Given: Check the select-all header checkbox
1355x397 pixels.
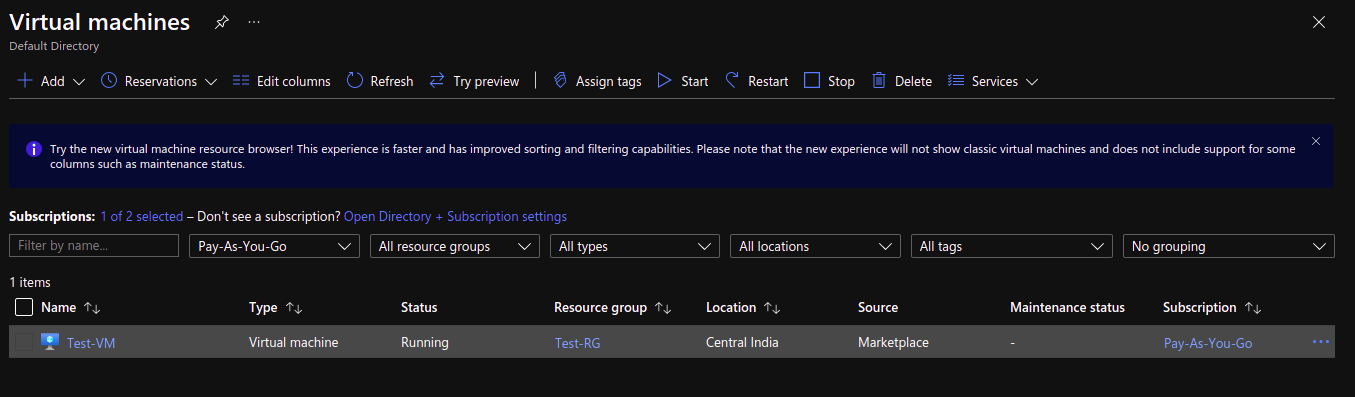Looking at the screenshot, I should tap(24, 308).
